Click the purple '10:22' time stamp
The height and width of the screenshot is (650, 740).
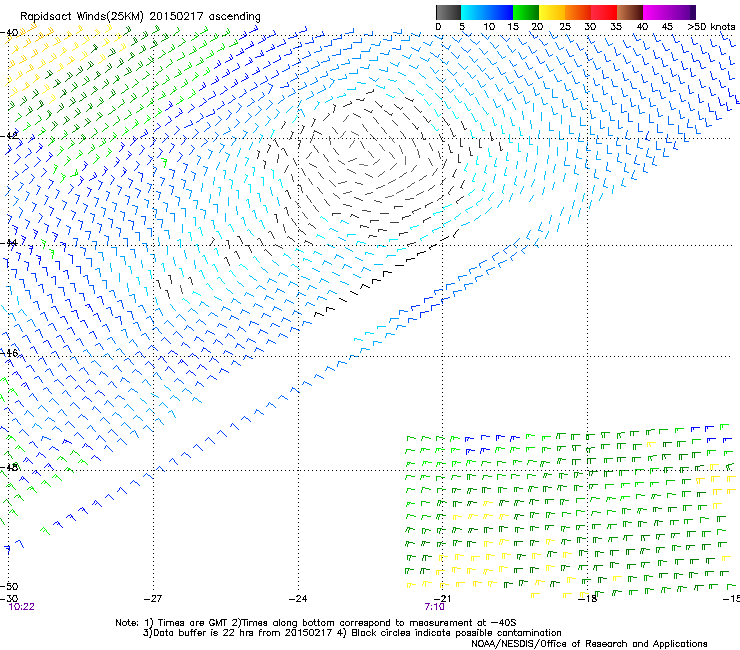click(22, 607)
